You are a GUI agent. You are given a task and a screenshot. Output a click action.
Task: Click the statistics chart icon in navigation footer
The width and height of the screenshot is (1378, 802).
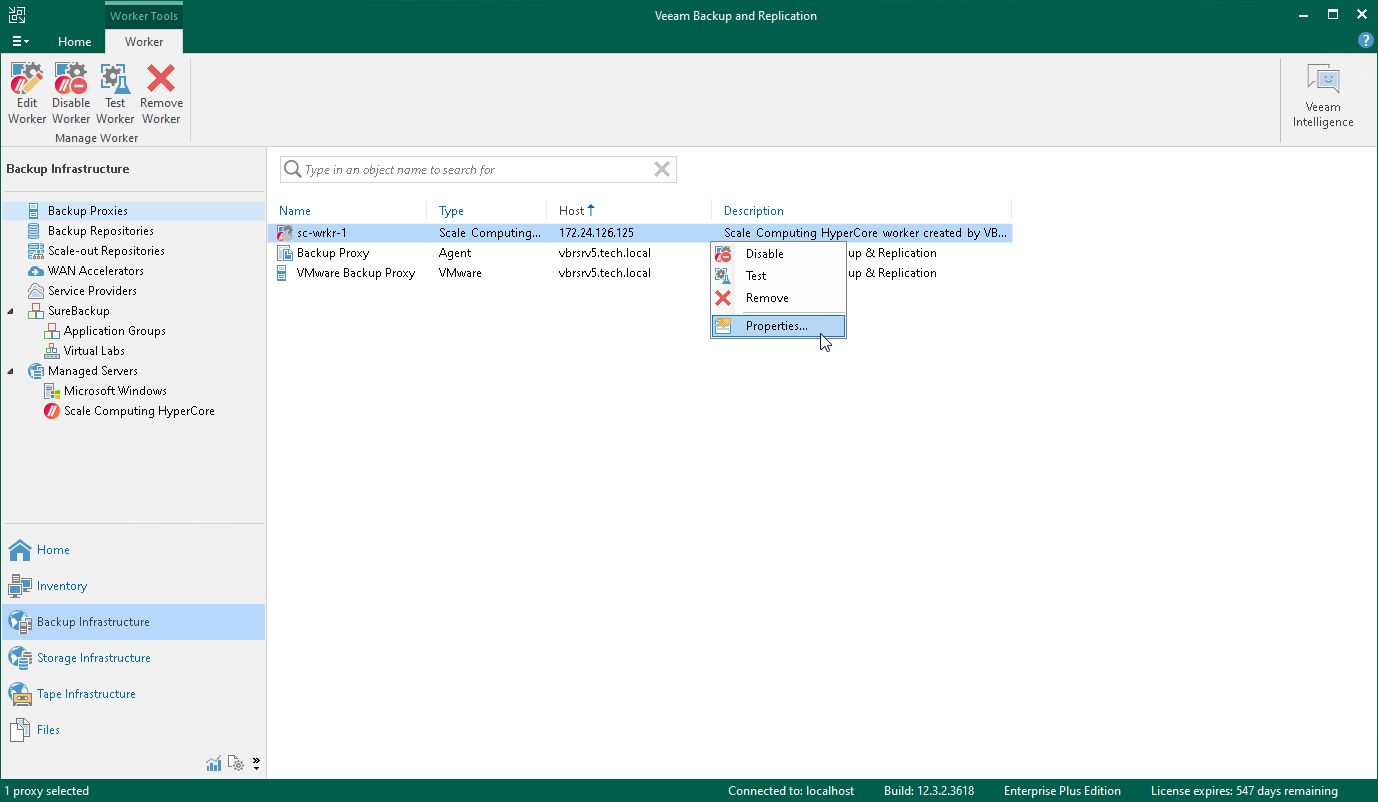(214, 764)
